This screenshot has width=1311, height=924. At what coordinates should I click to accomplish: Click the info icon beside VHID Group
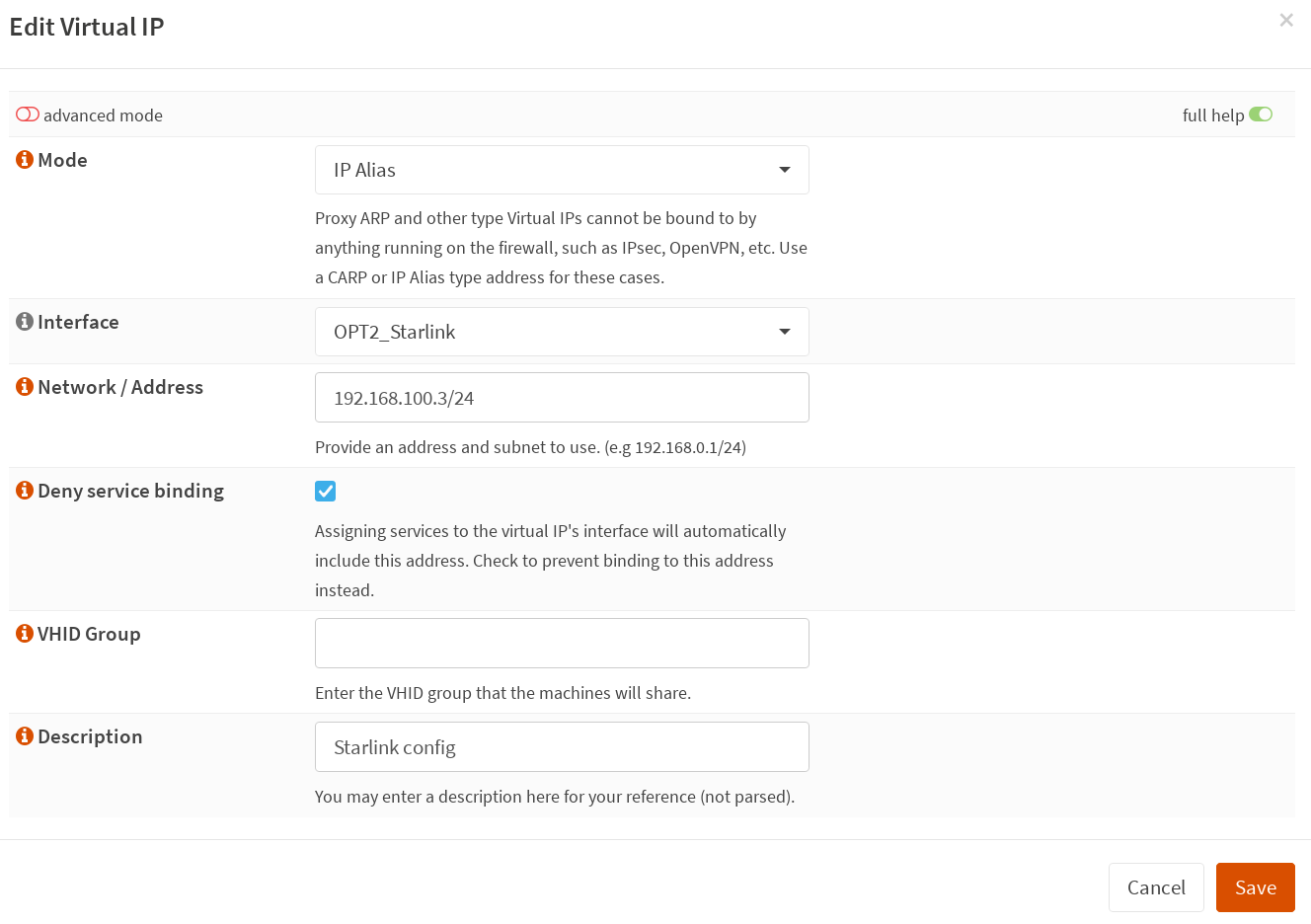[x=25, y=634]
